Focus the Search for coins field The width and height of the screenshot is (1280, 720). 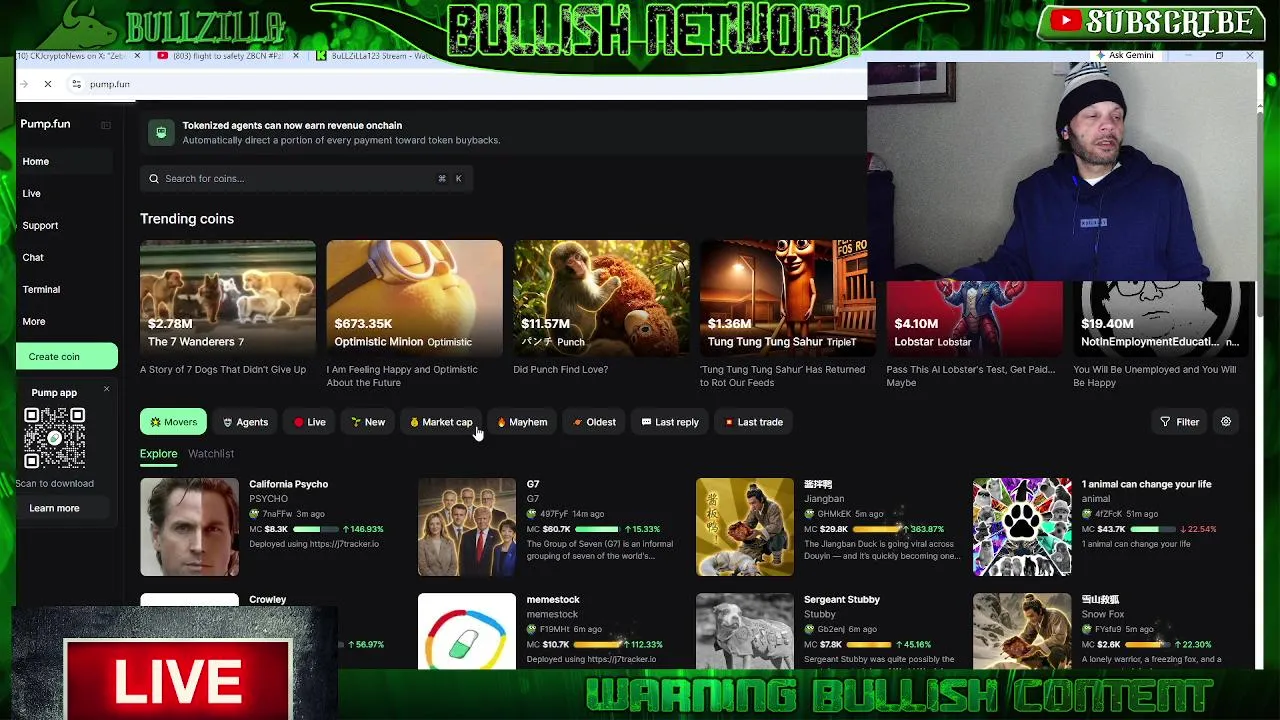[x=306, y=179]
